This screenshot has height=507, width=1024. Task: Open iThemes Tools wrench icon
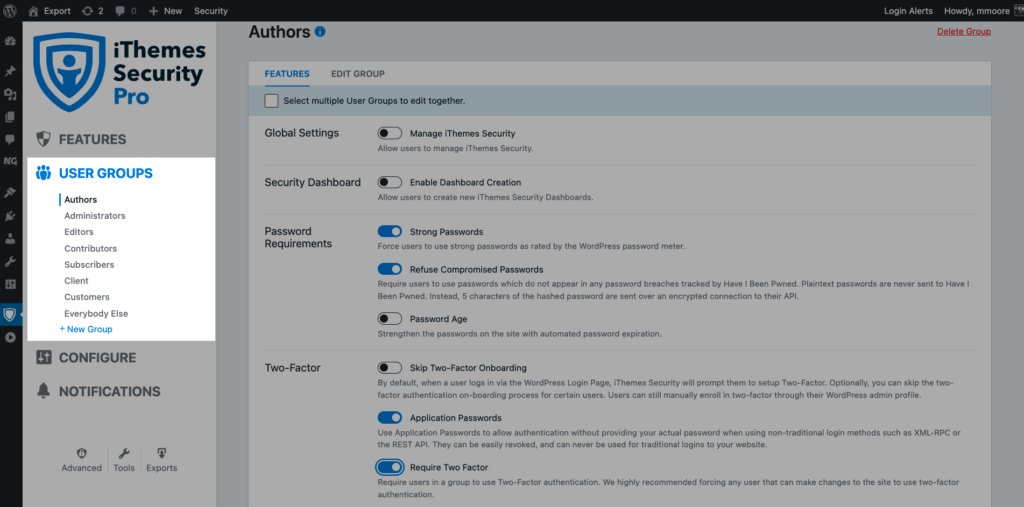pos(123,453)
